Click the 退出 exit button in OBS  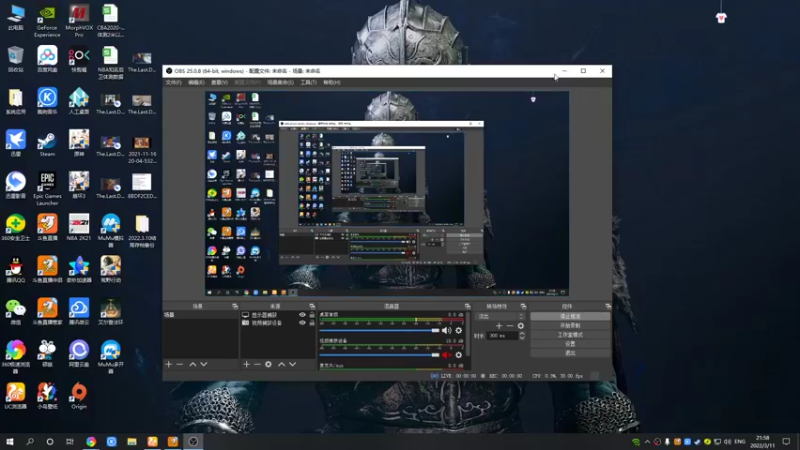click(x=570, y=353)
